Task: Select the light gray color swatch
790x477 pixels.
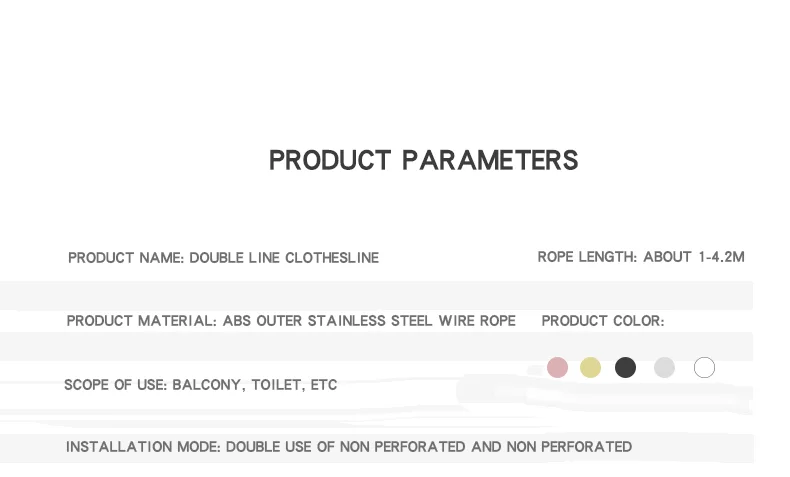Action: (665, 368)
